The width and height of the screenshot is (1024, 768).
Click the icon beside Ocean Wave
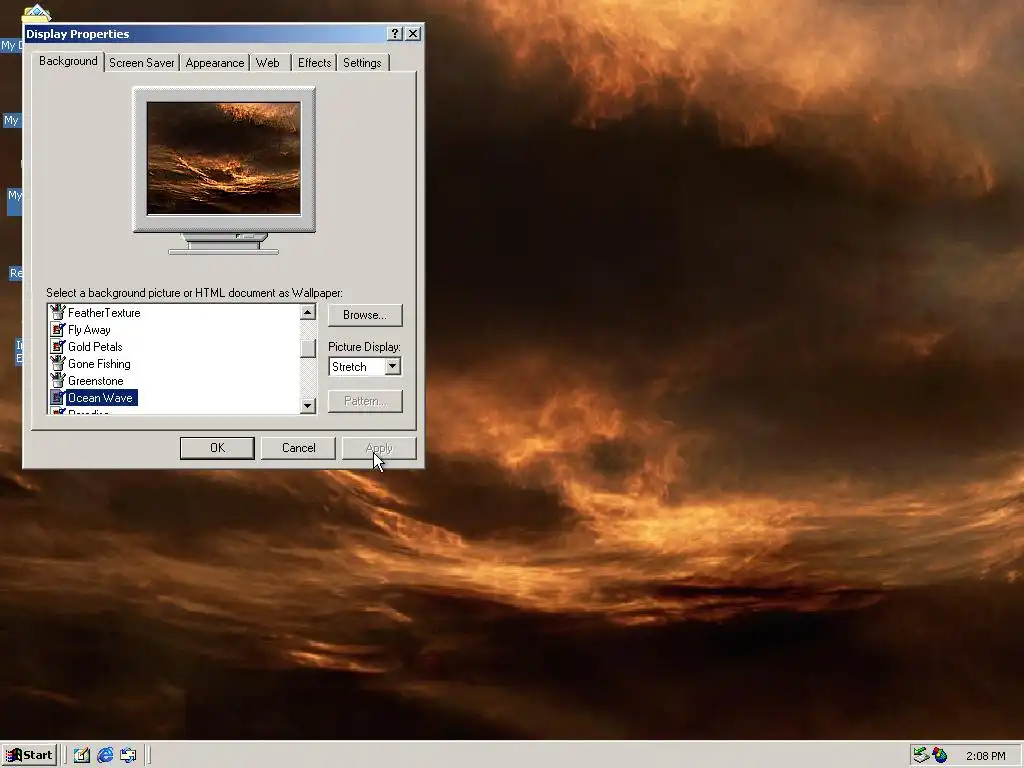pyautogui.click(x=58, y=397)
